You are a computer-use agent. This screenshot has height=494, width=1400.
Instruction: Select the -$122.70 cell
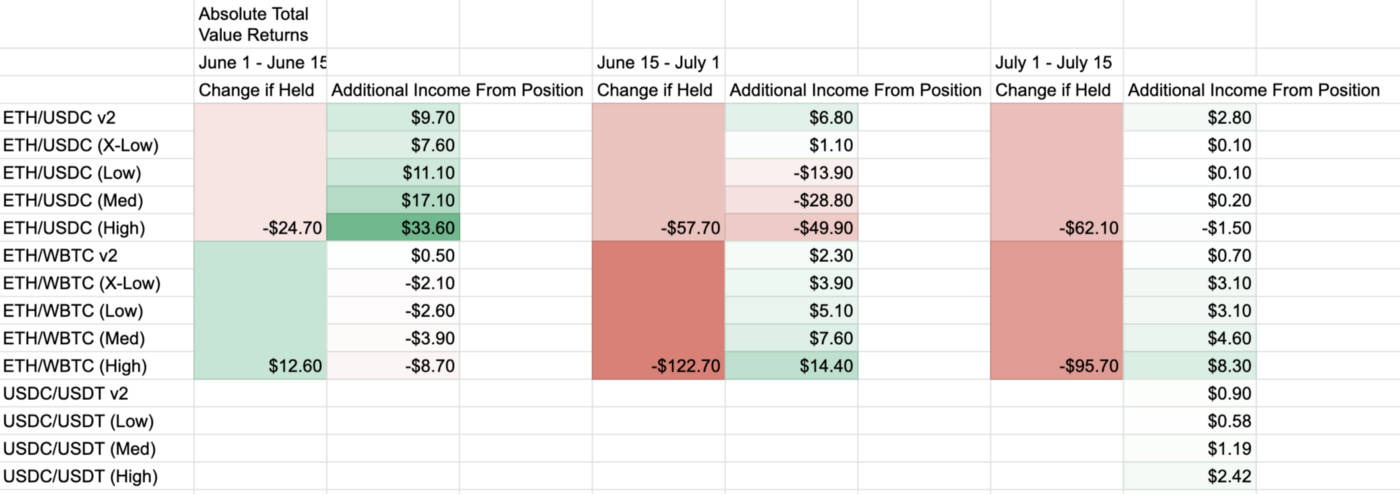click(658, 366)
